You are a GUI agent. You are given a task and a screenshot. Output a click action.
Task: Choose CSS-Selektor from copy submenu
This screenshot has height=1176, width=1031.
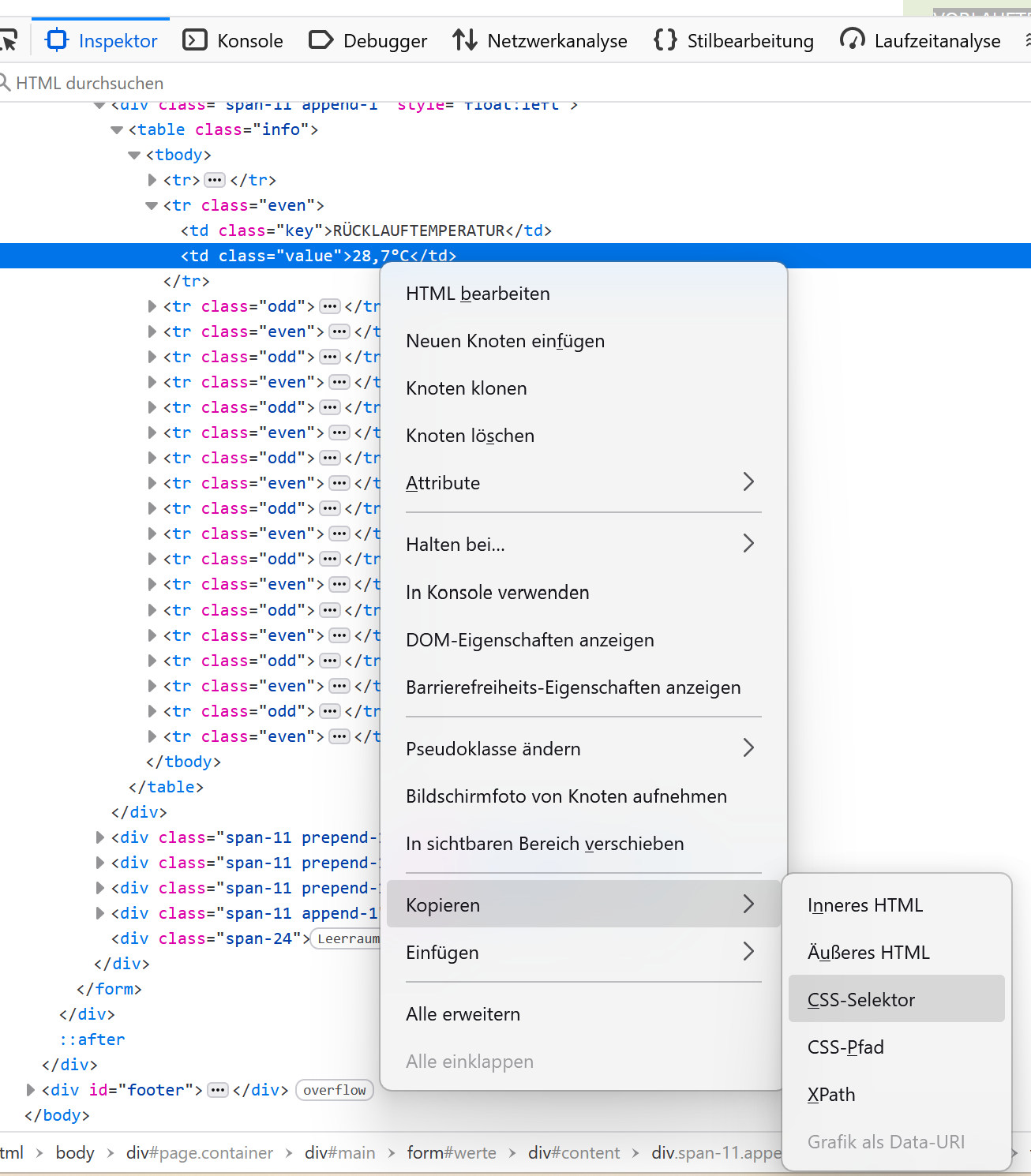[861, 1000]
